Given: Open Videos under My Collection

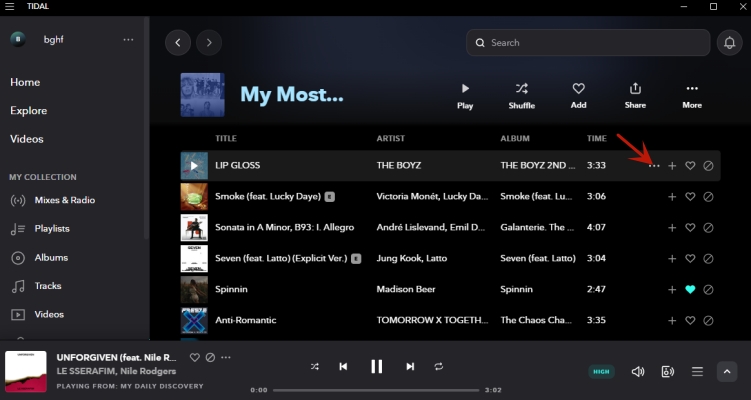Looking at the screenshot, I should pyautogui.click(x=37, y=315).
